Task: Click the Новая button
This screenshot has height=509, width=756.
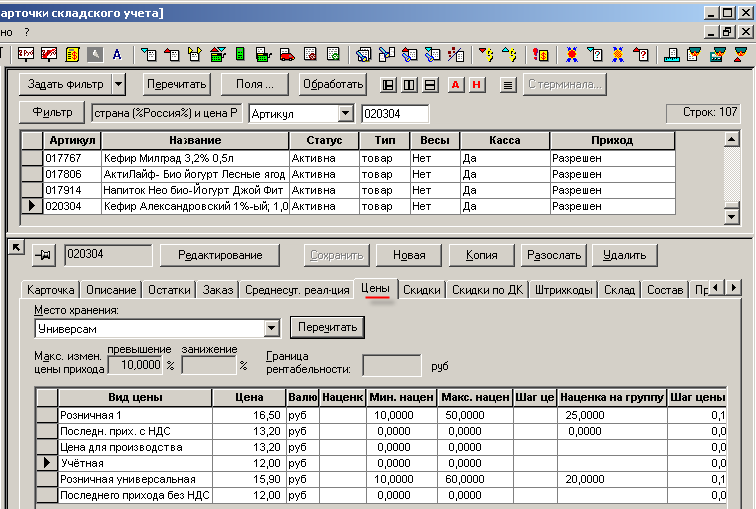Action: (x=409, y=255)
